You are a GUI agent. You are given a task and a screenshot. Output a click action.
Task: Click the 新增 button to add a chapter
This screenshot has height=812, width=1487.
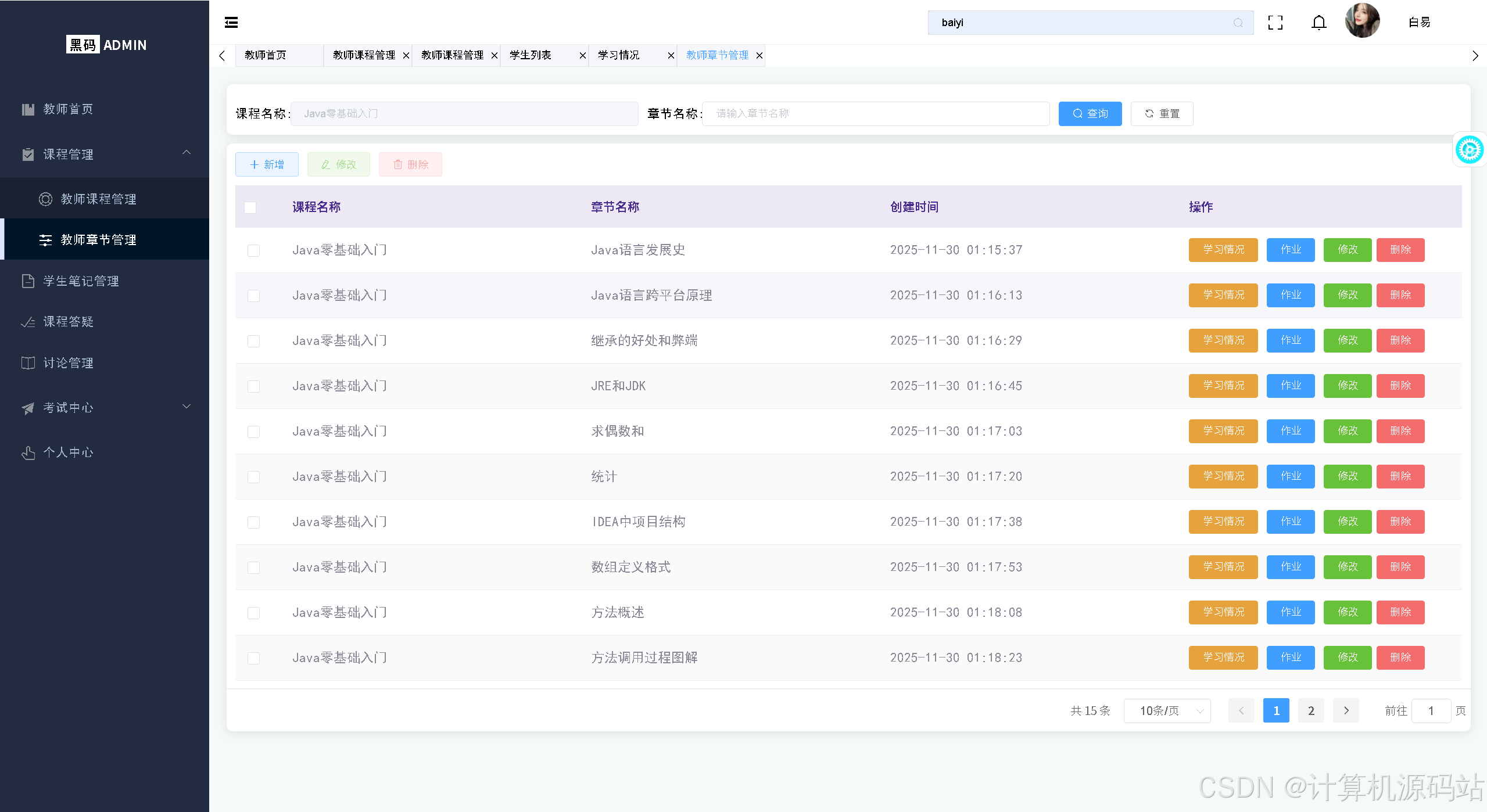point(266,164)
